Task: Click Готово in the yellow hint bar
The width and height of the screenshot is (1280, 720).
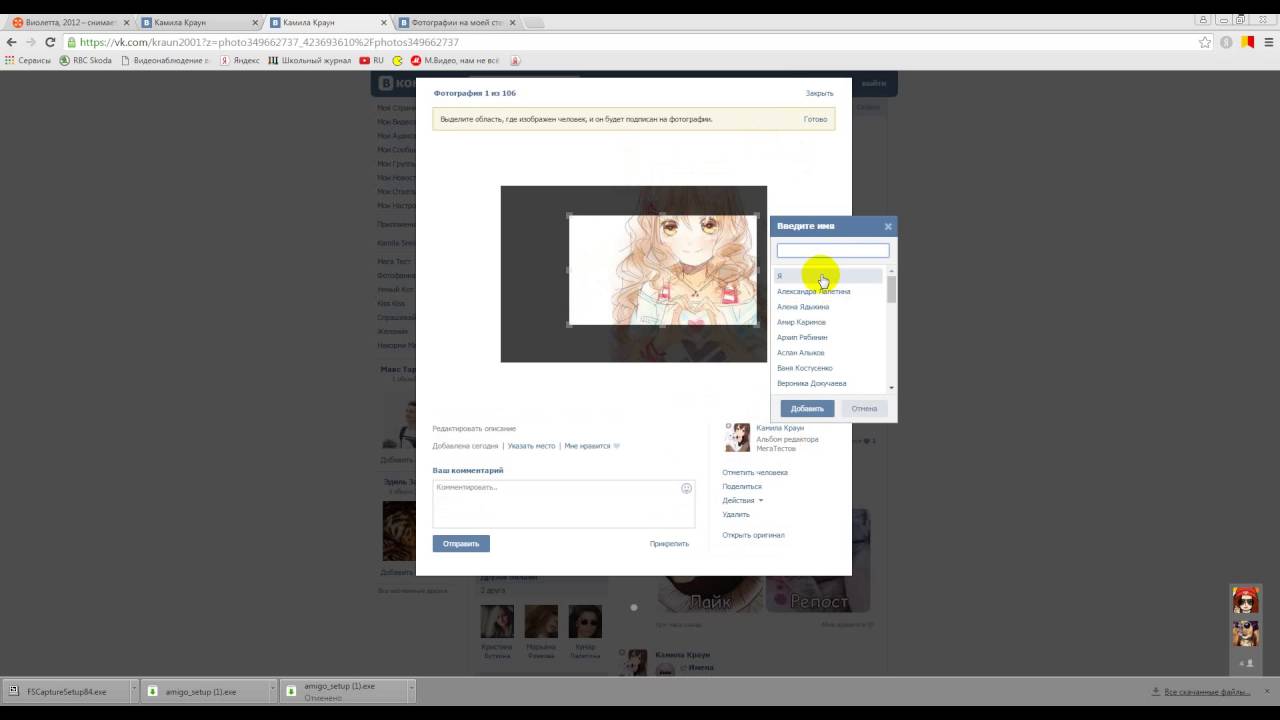Action: [x=815, y=119]
